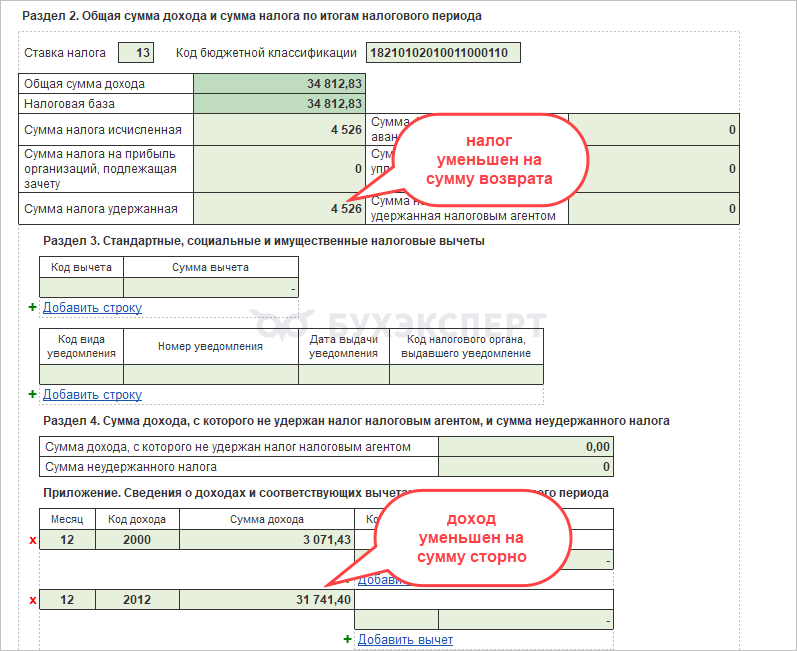Click corporate profit tax offset field
Screen dimensions: 797x651
point(279,169)
